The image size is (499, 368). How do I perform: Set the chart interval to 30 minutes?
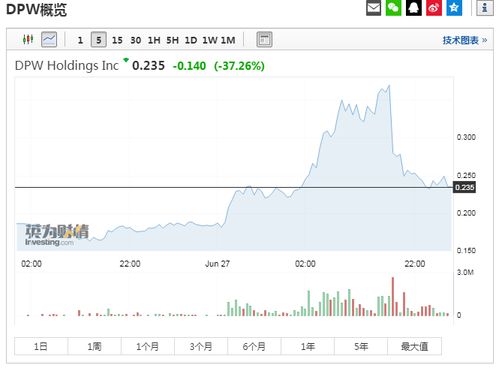pos(136,40)
